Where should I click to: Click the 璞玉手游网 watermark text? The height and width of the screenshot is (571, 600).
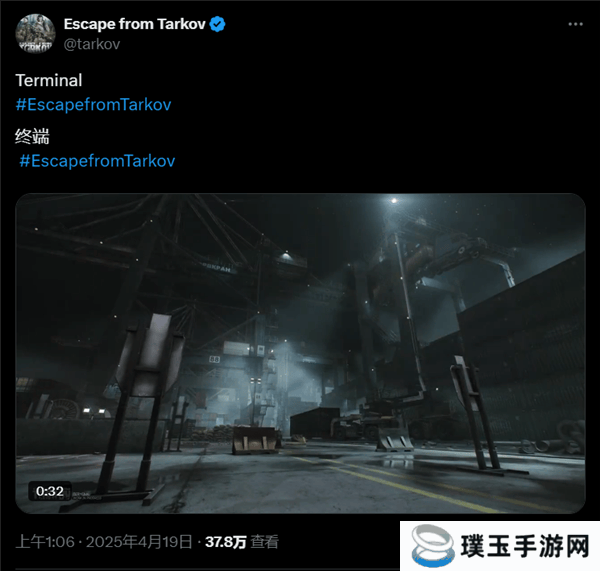pos(525,546)
